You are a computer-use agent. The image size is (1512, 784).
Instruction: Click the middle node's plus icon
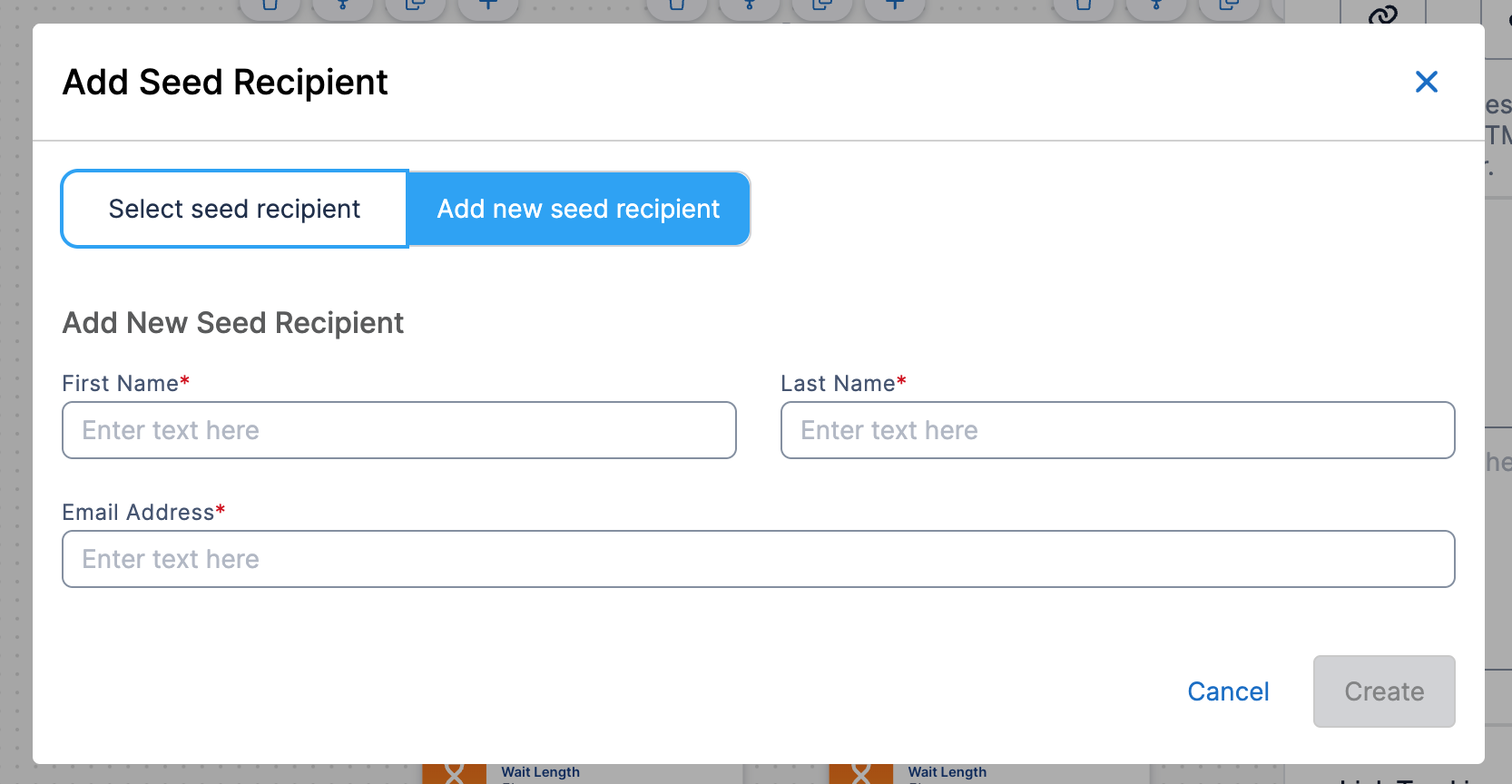click(895, 7)
